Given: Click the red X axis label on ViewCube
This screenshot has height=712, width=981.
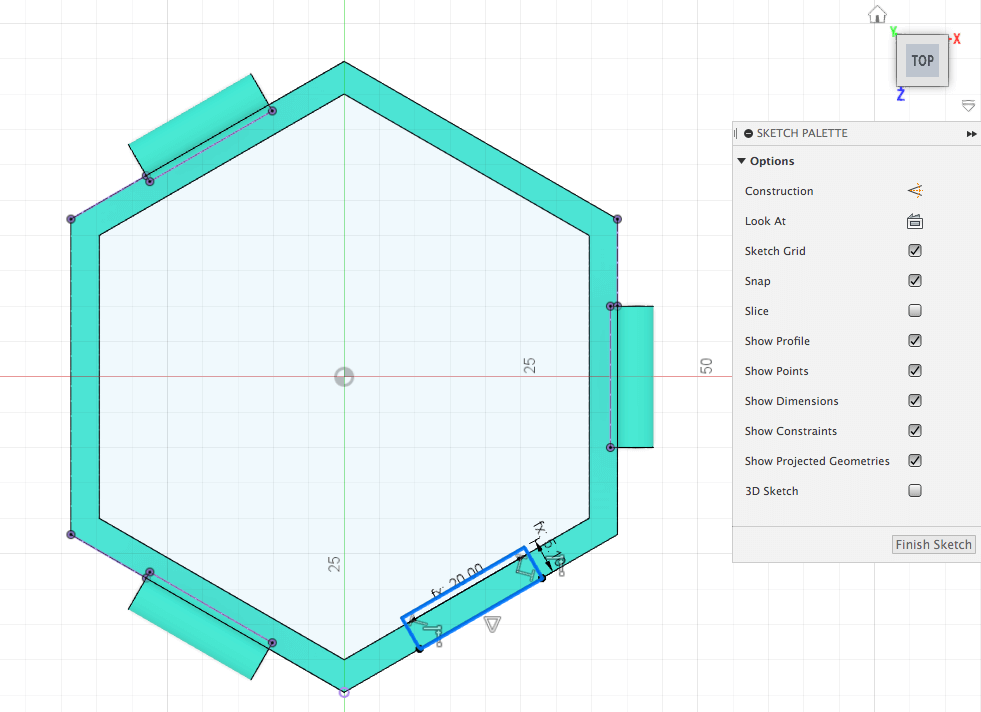Looking at the screenshot, I should pyautogui.click(x=957, y=39).
